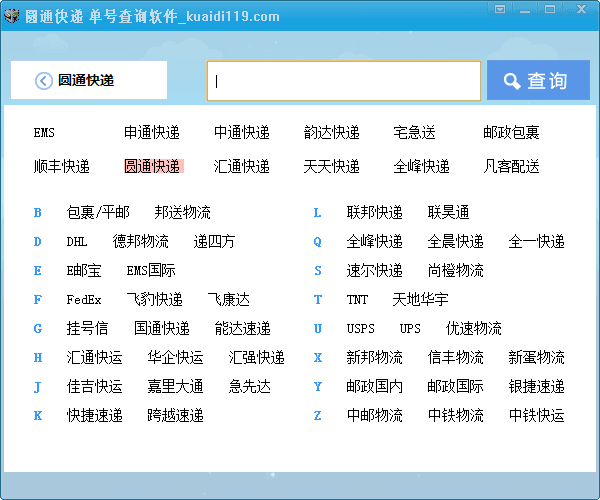Choose 申通快递 courier
This screenshot has width=600, height=500.
pos(151,133)
